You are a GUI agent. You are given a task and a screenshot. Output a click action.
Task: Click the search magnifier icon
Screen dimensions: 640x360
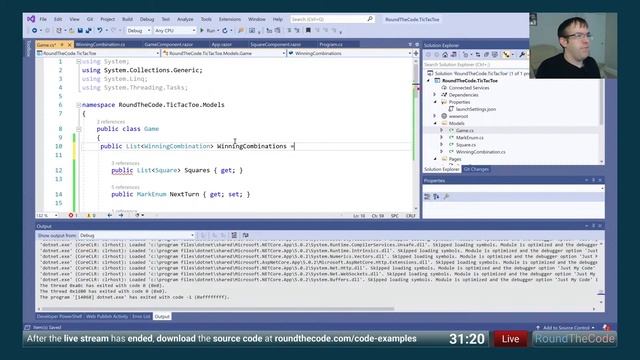[x=370, y=19]
